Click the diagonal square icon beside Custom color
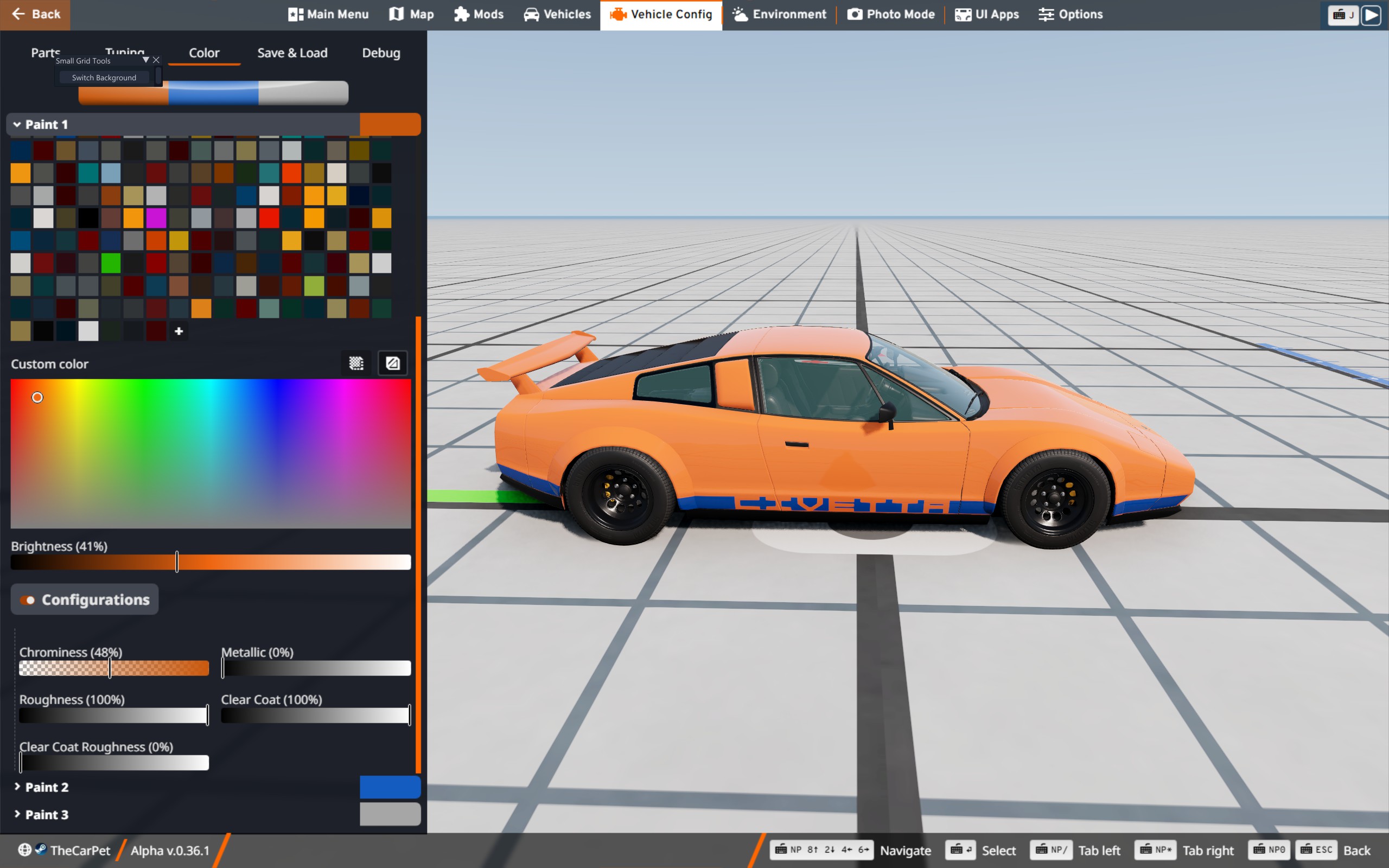1389x868 pixels. click(393, 363)
